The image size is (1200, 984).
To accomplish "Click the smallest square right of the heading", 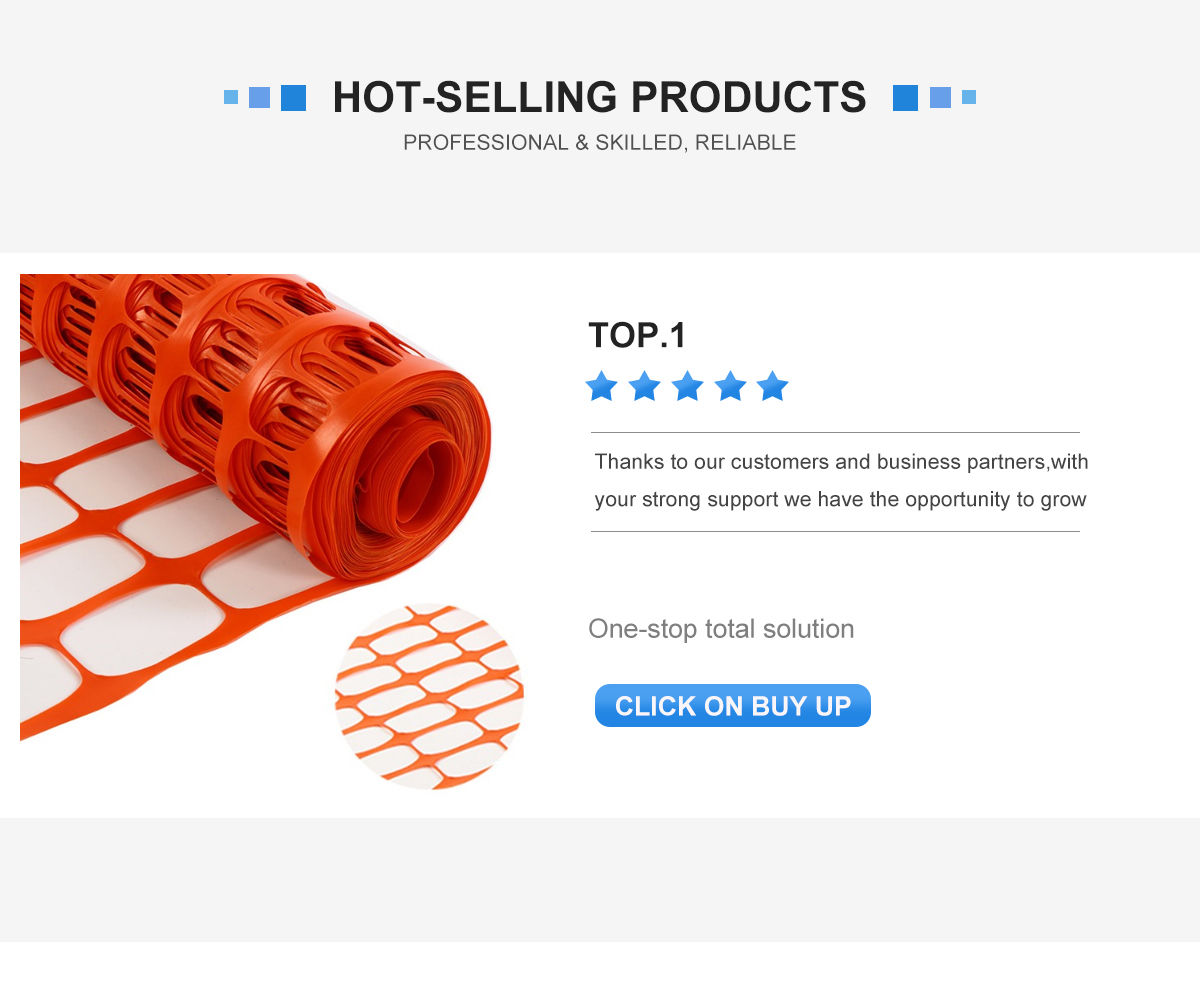I will (x=969, y=97).
